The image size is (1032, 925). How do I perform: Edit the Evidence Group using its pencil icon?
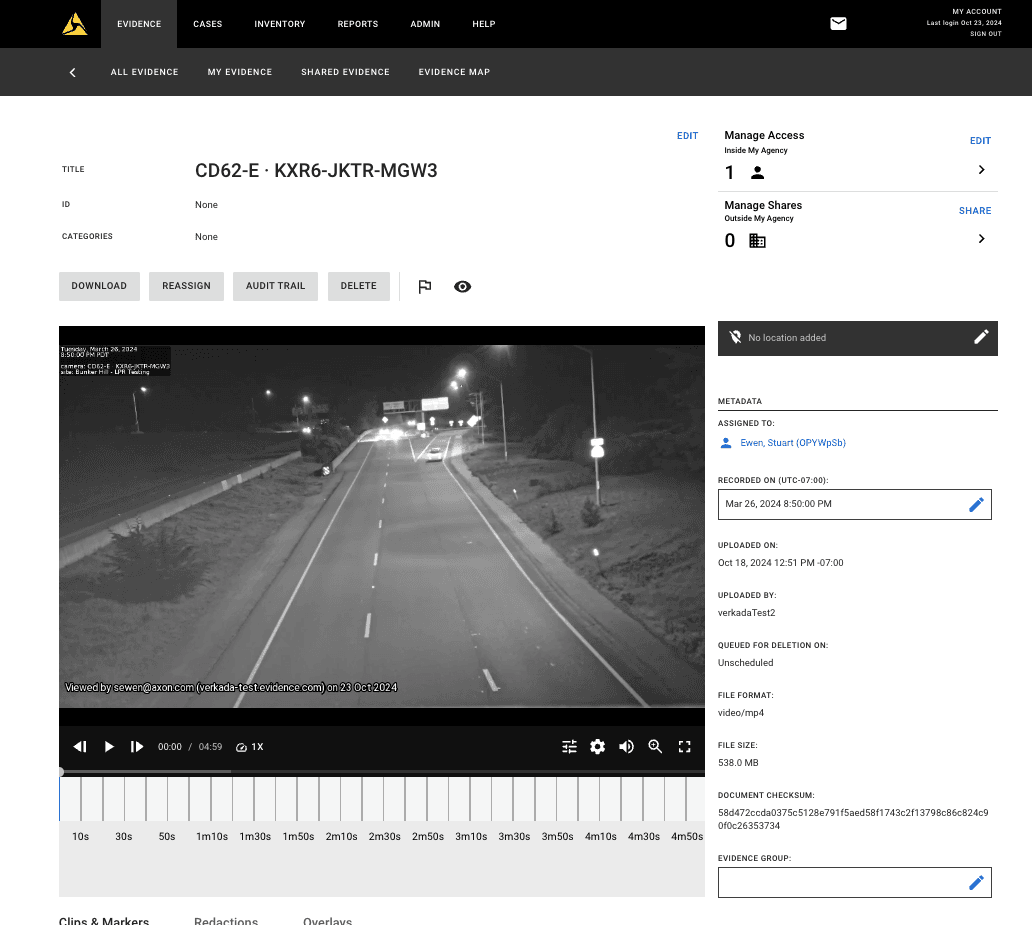[x=976, y=882]
